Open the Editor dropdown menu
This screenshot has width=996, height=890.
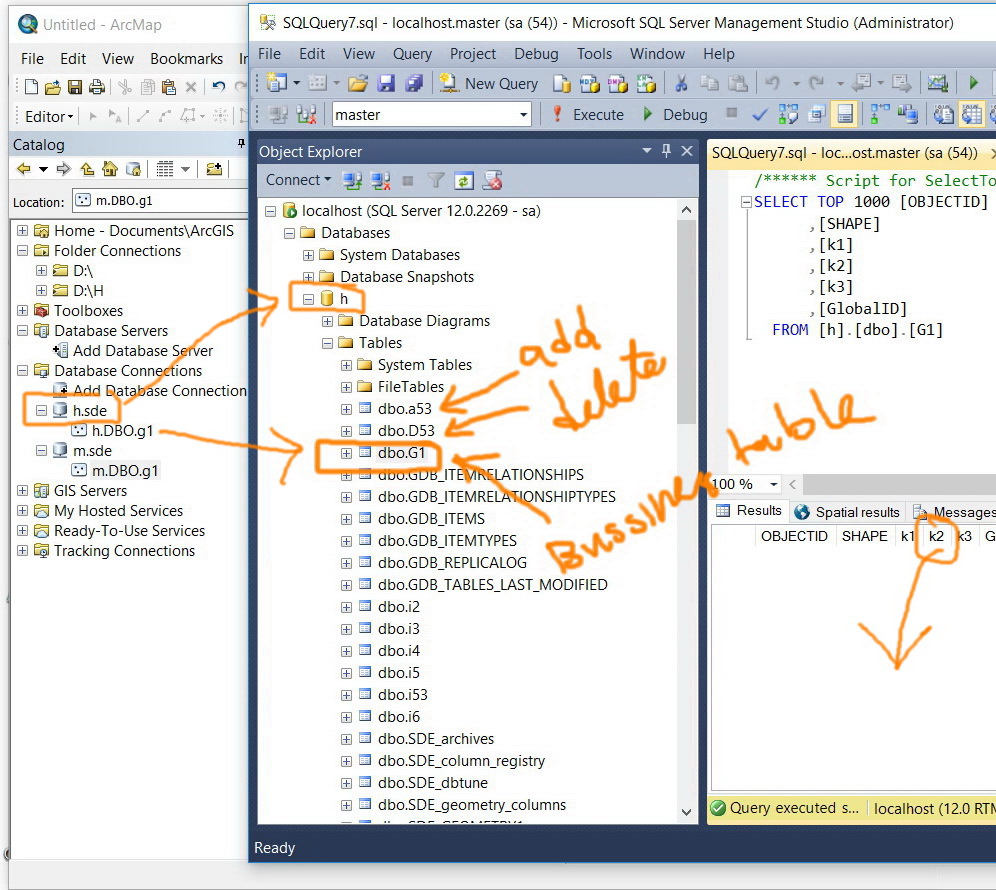(x=49, y=117)
